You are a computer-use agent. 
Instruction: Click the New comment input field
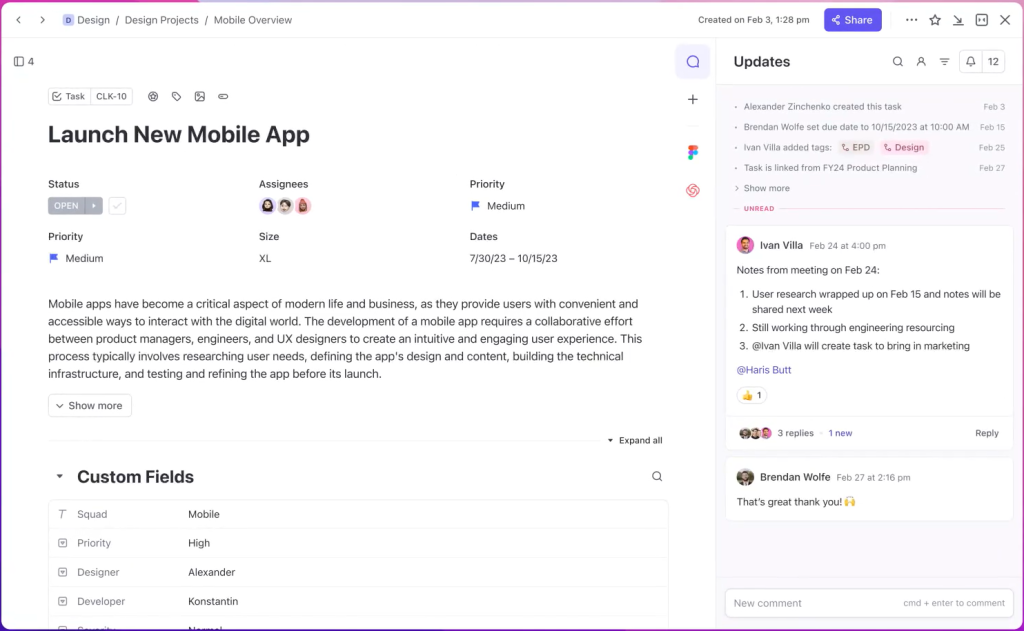tap(869, 603)
